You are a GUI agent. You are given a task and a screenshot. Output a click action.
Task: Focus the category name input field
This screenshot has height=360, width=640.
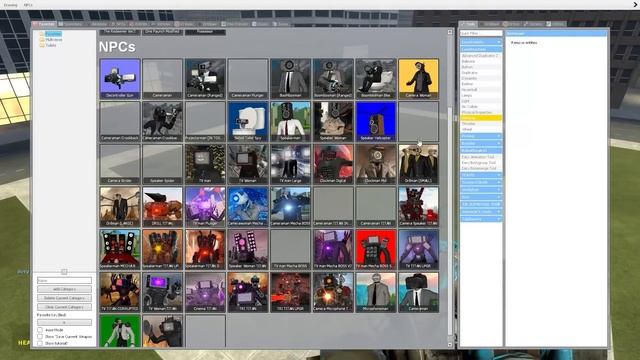(x=64, y=280)
